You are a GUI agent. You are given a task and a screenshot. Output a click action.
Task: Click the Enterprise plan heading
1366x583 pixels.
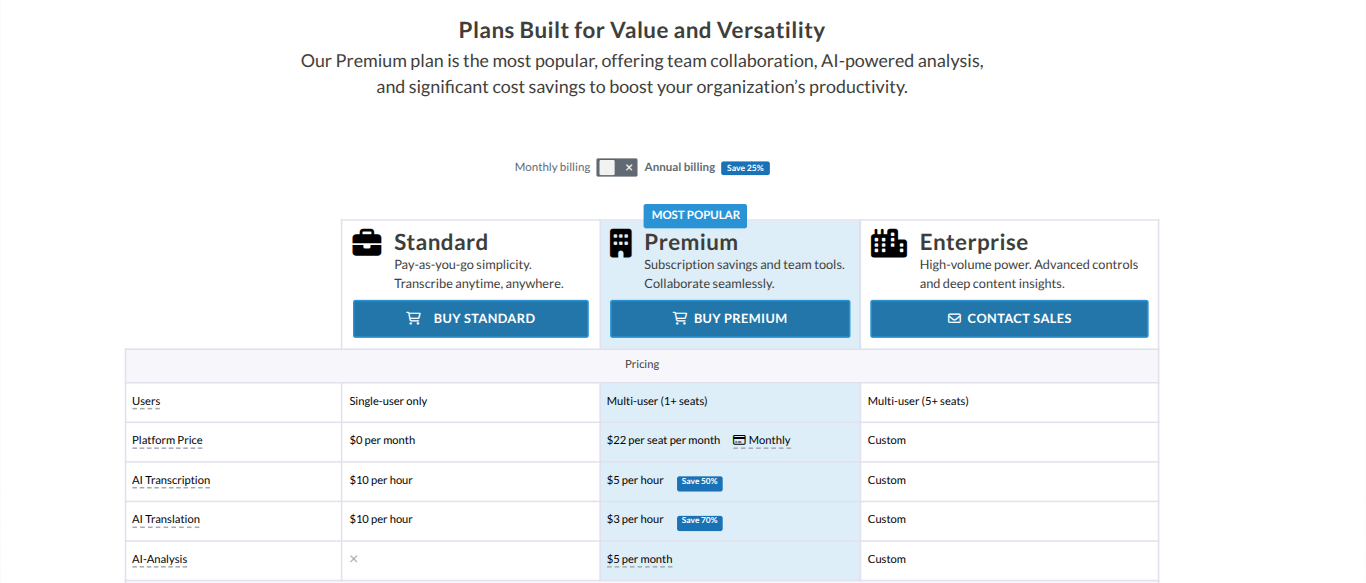[974, 242]
